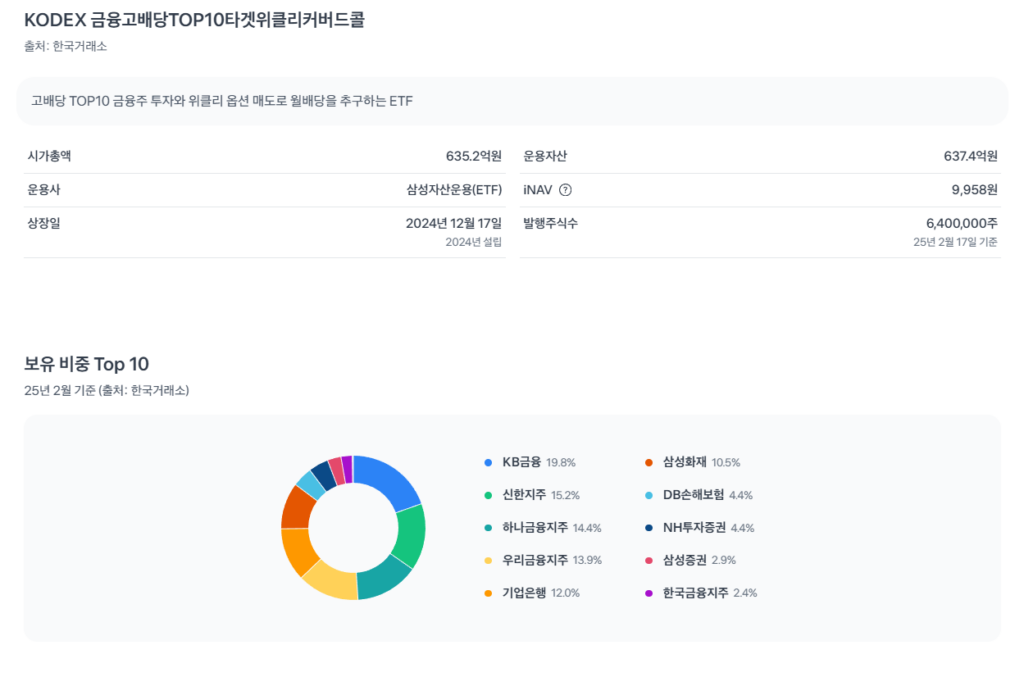Click the 기업은행 legend label

click(x=524, y=593)
